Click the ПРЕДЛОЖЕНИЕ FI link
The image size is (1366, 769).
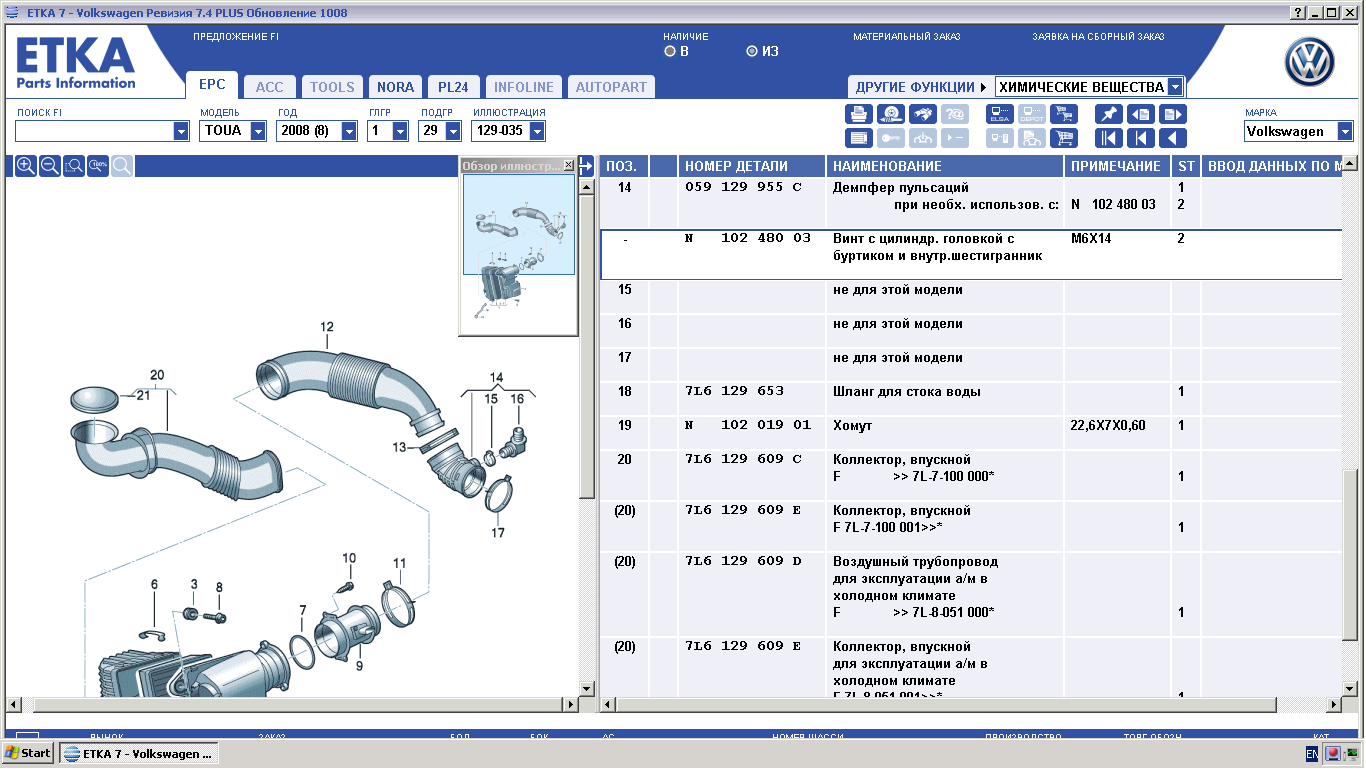236,37
